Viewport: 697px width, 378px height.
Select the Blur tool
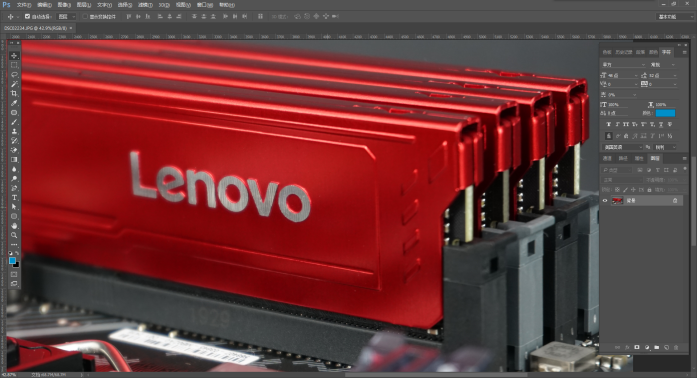[14, 169]
